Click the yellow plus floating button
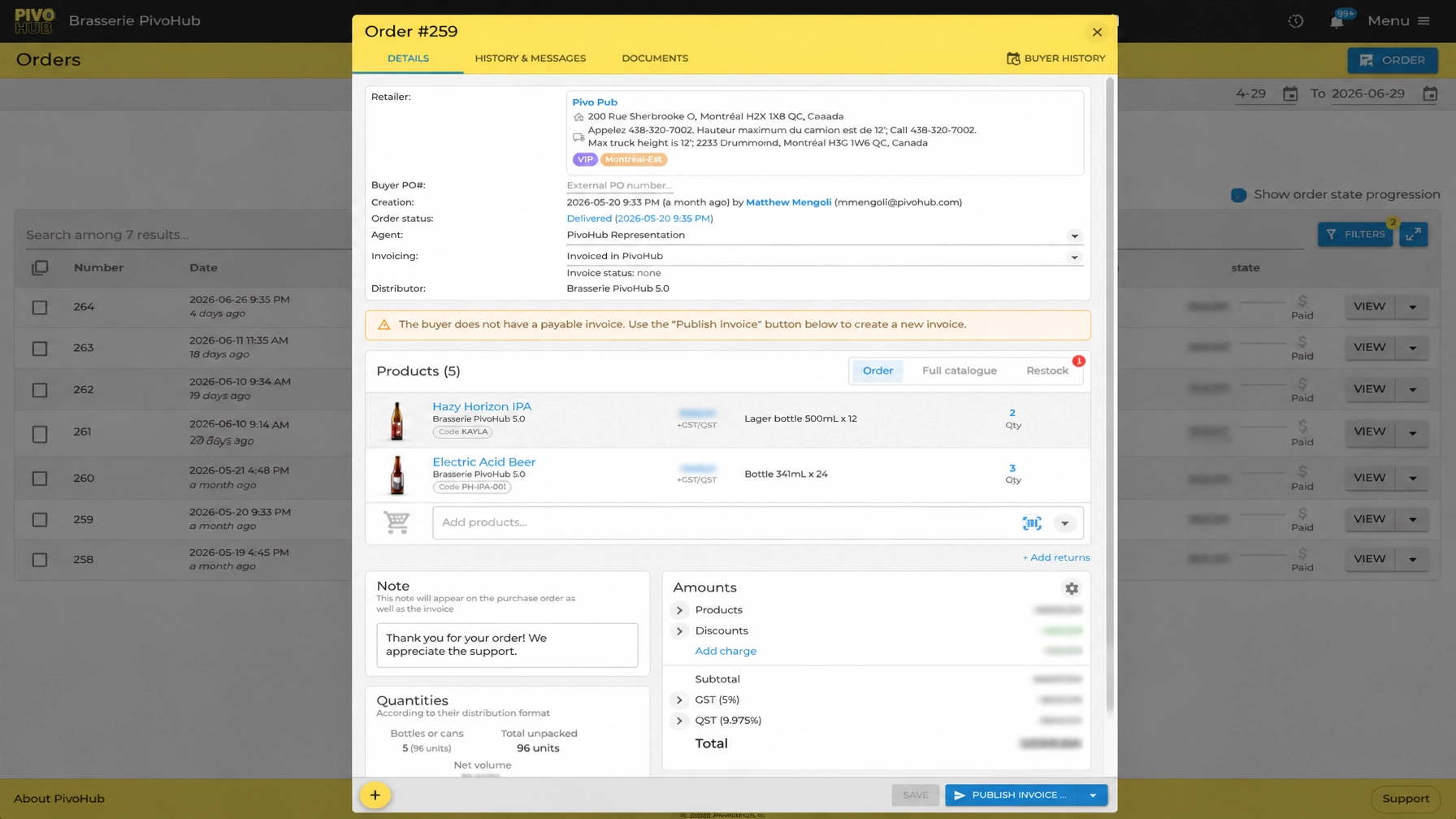Viewport: 1456px width, 819px height. click(375, 795)
